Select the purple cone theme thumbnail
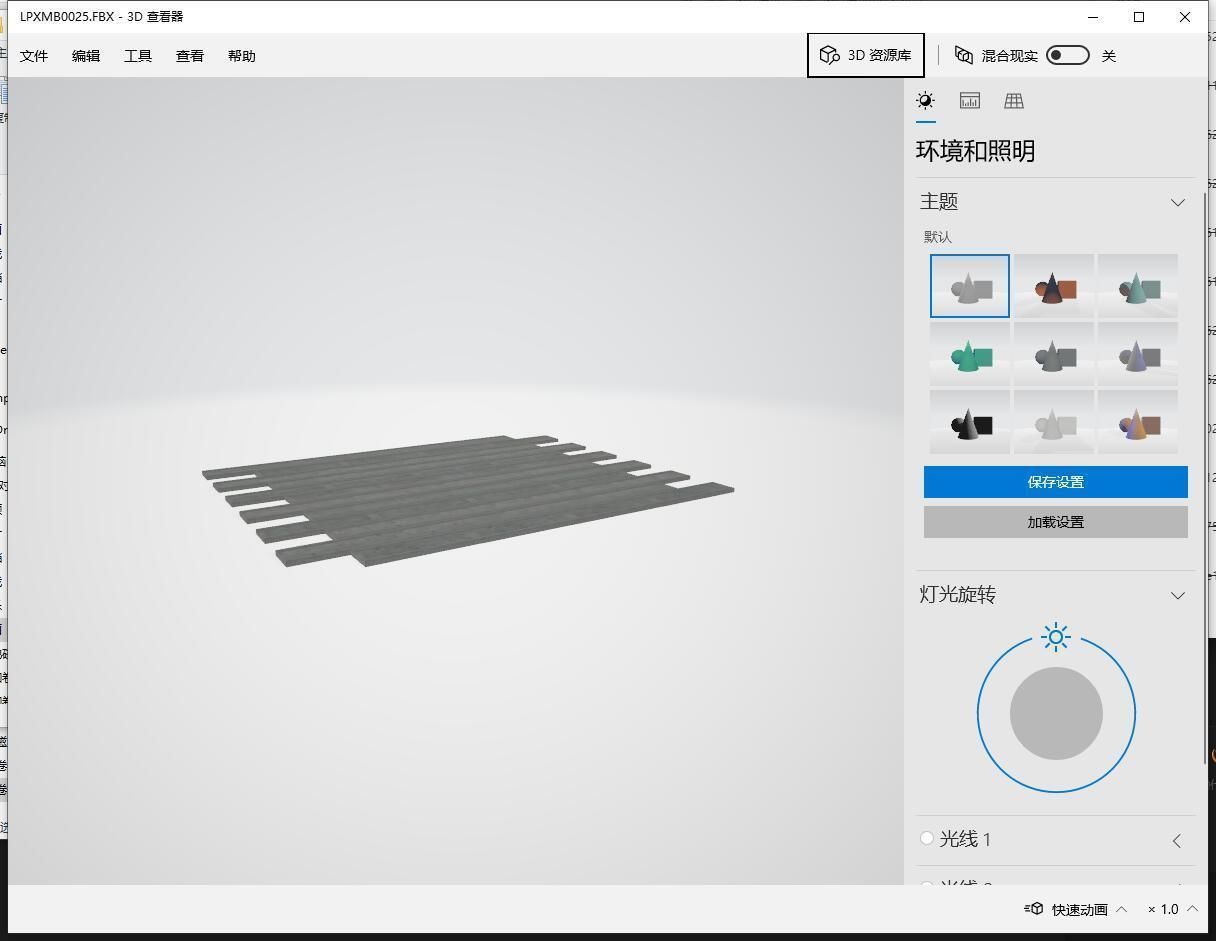The width and height of the screenshot is (1216, 941). 1138,354
